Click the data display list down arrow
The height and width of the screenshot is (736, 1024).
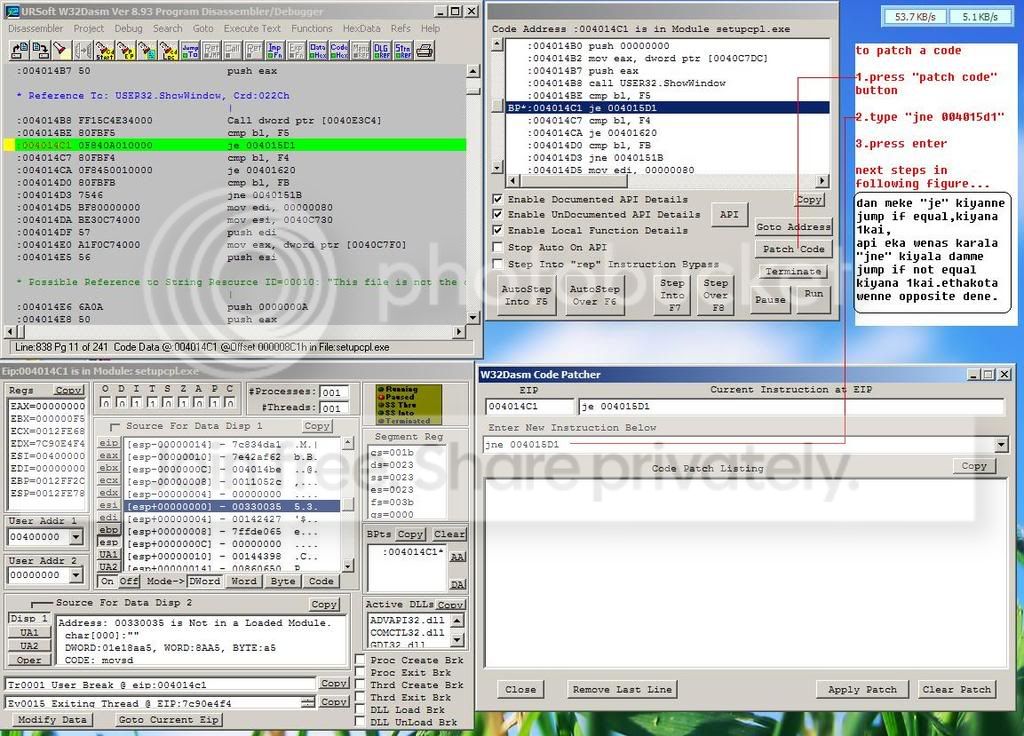pos(348,566)
